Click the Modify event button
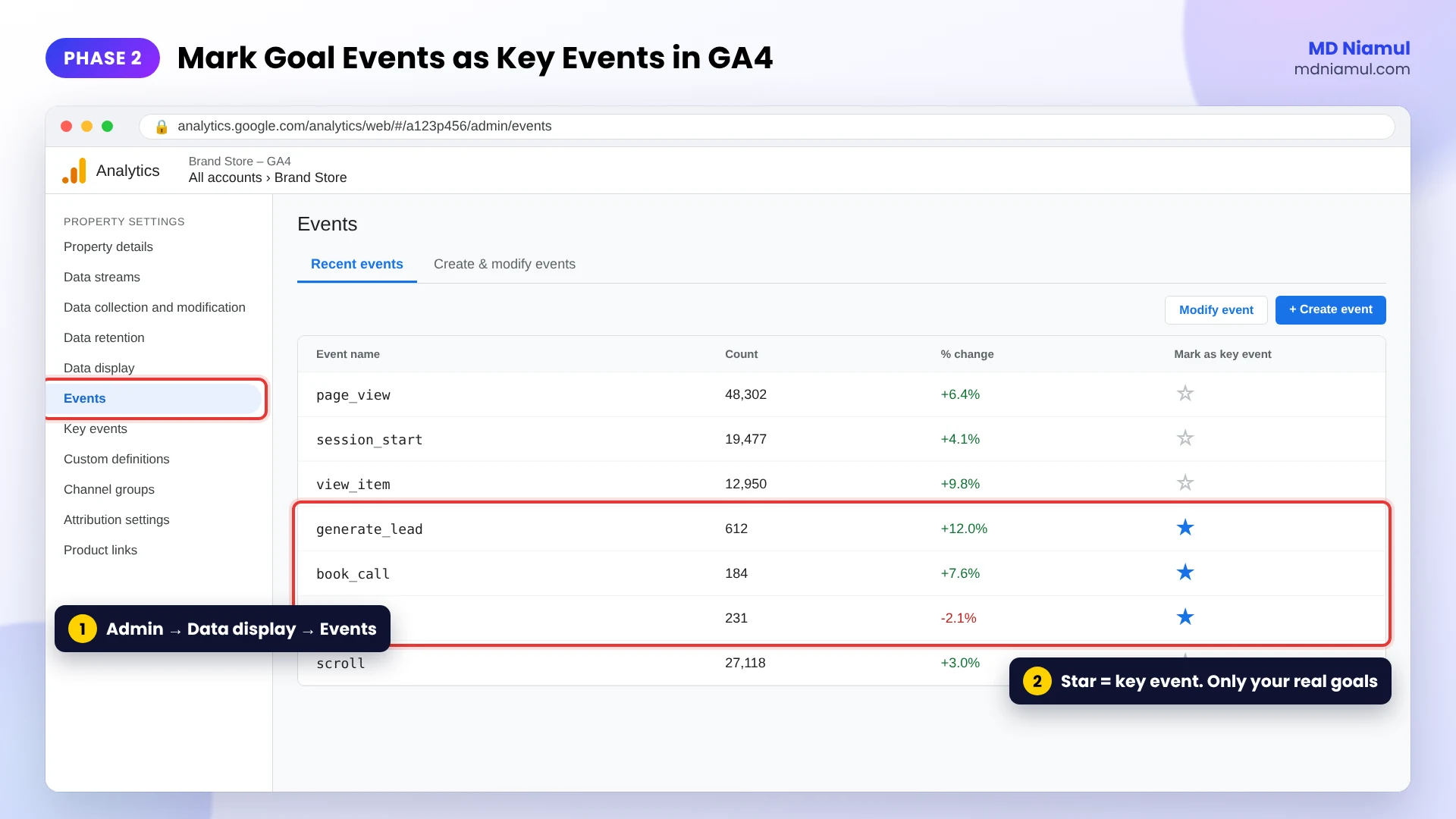This screenshot has height=819, width=1456. tap(1216, 310)
